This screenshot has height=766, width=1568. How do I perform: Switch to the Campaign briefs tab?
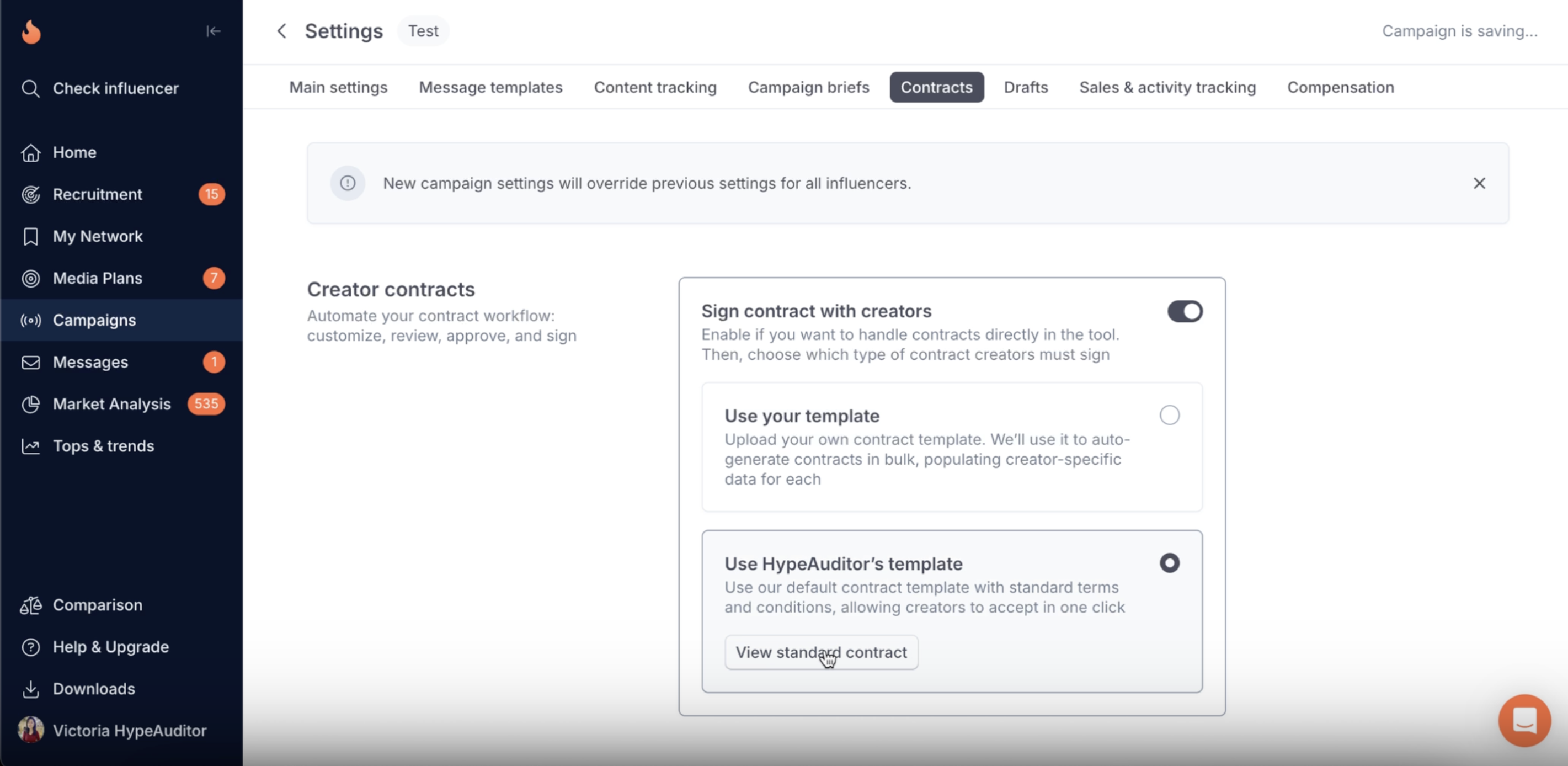tap(808, 87)
